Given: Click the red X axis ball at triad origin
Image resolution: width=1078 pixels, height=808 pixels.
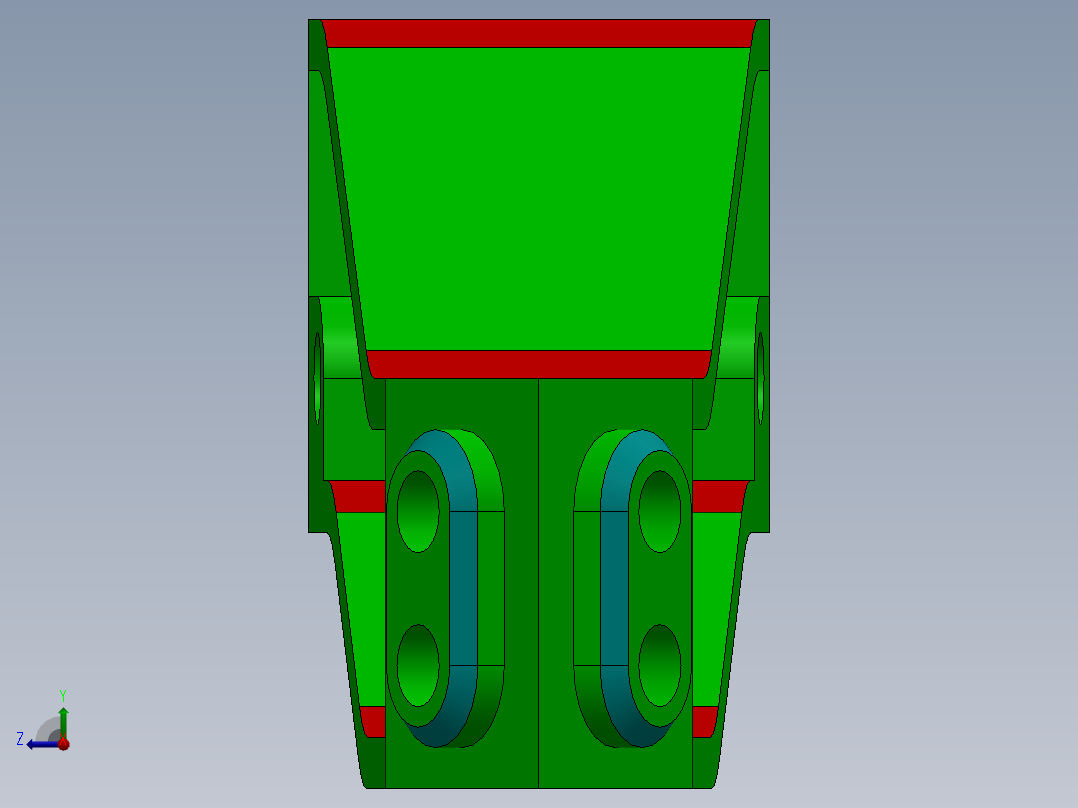Looking at the screenshot, I should [63, 743].
